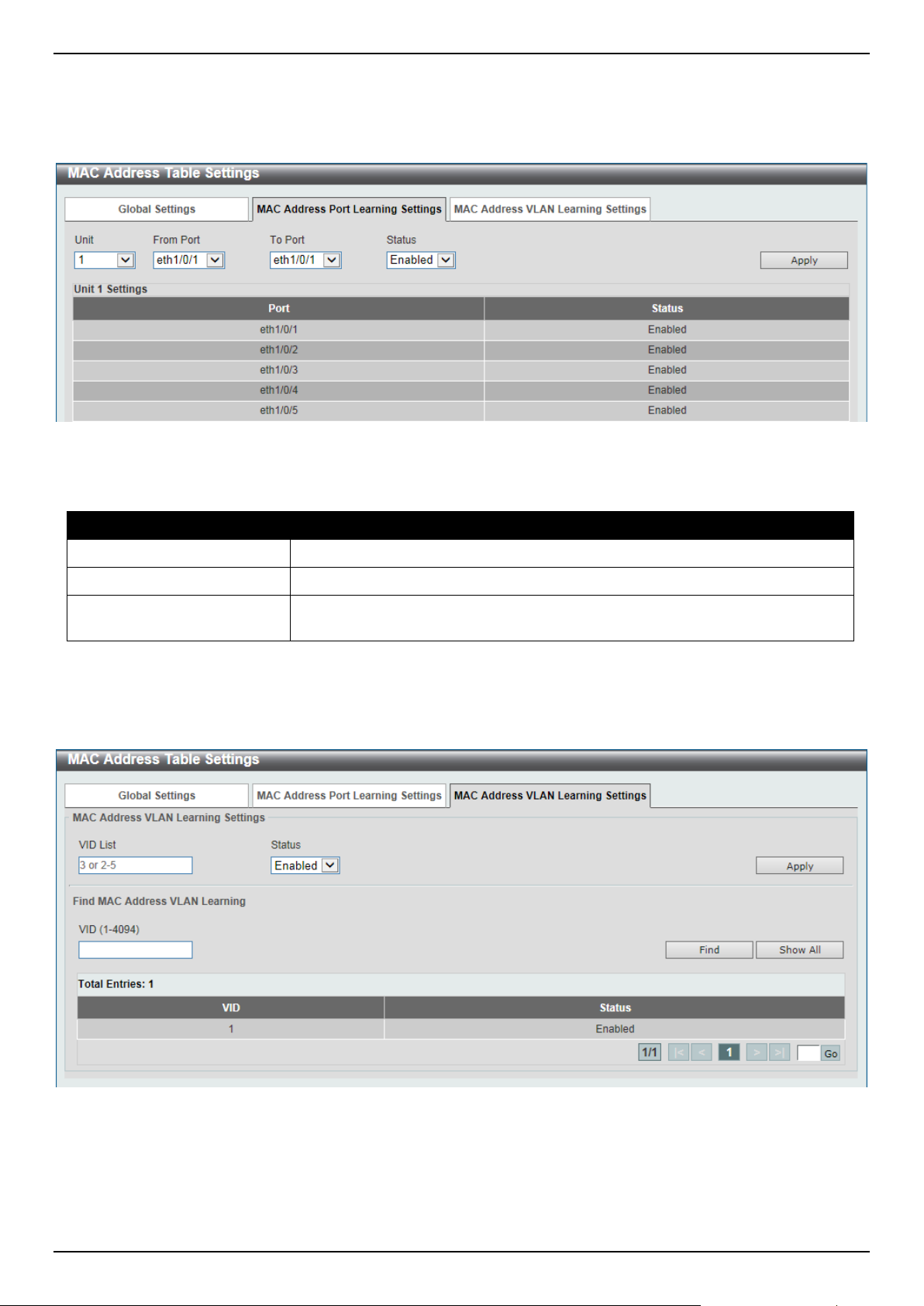
Task: Click Enabled status of eth1/0/1 row
Action: coord(667,330)
